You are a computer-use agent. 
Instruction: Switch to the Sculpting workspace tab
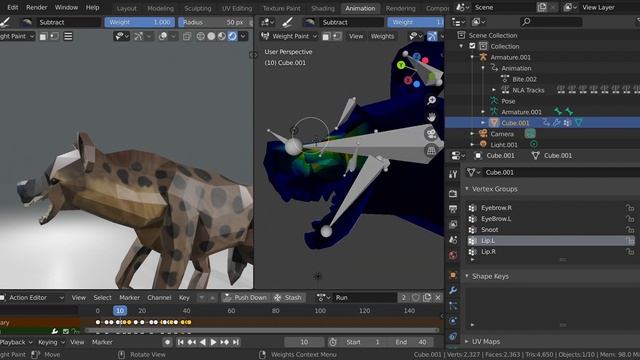198,8
